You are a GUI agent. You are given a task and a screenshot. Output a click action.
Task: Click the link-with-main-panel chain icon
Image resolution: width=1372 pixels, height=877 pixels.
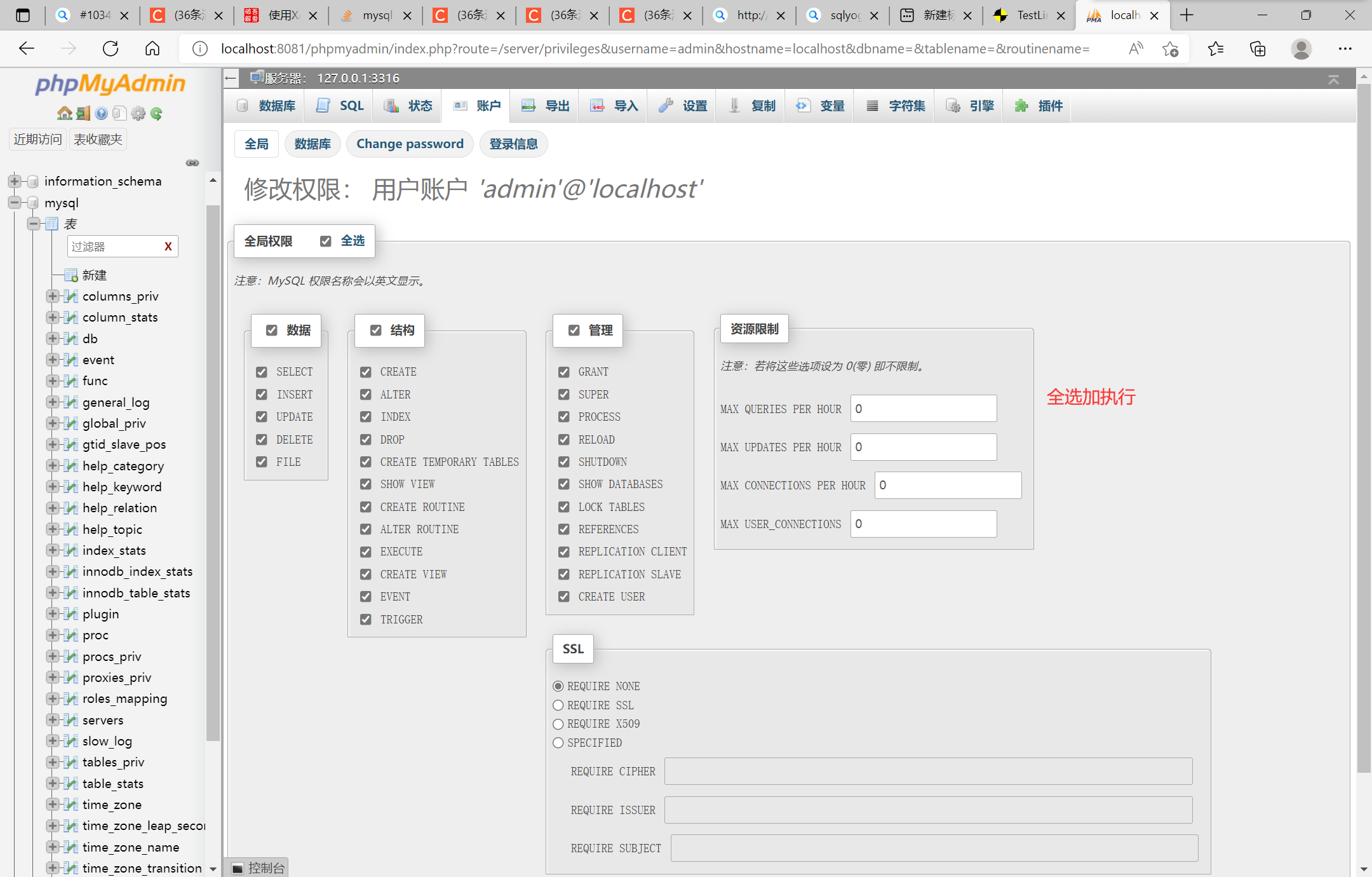click(x=192, y=163)
